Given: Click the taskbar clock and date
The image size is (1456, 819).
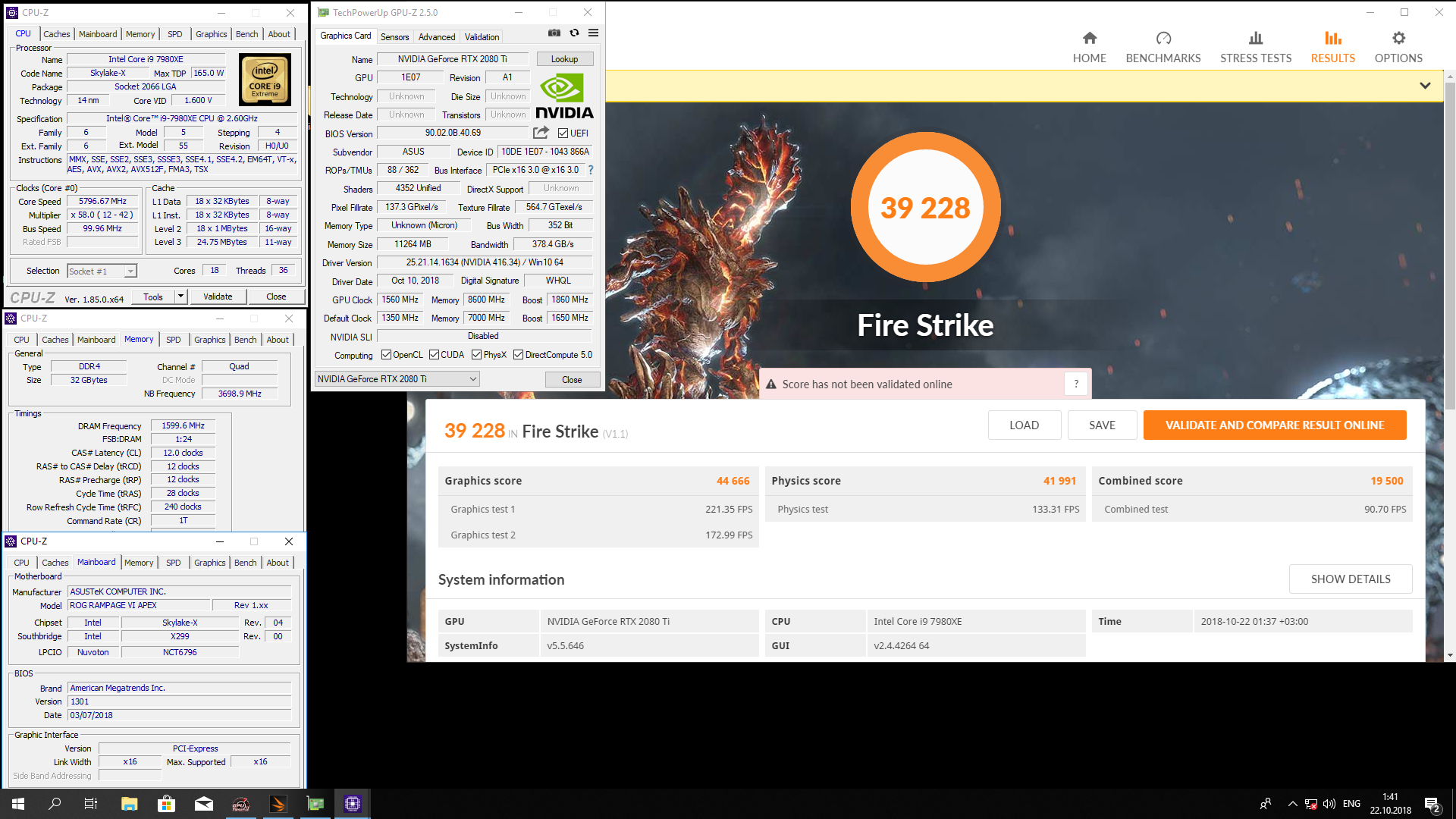Looking at the screenshot, I should click(1390, 804).
